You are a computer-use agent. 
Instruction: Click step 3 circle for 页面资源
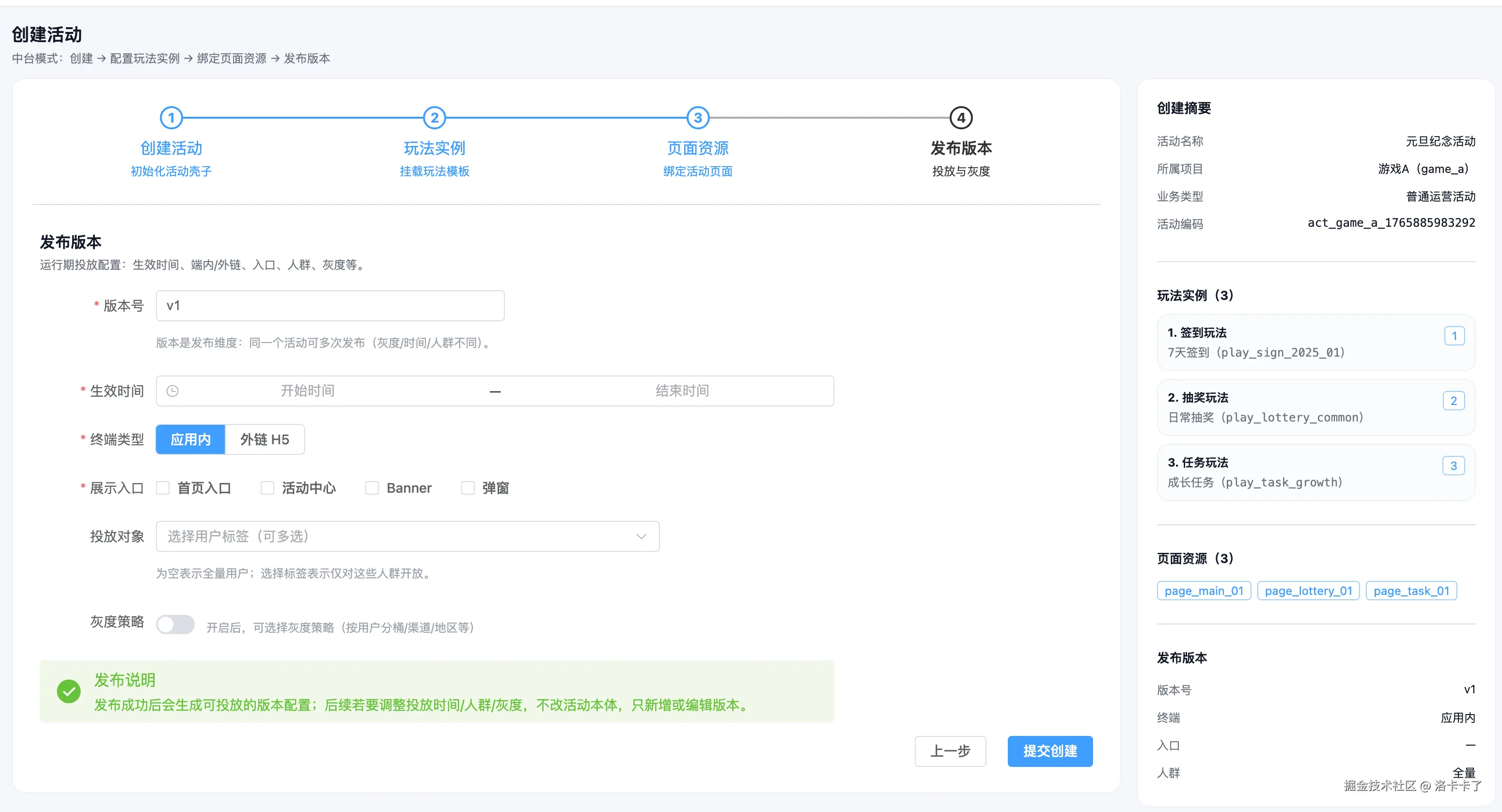(x=697, y=118)
